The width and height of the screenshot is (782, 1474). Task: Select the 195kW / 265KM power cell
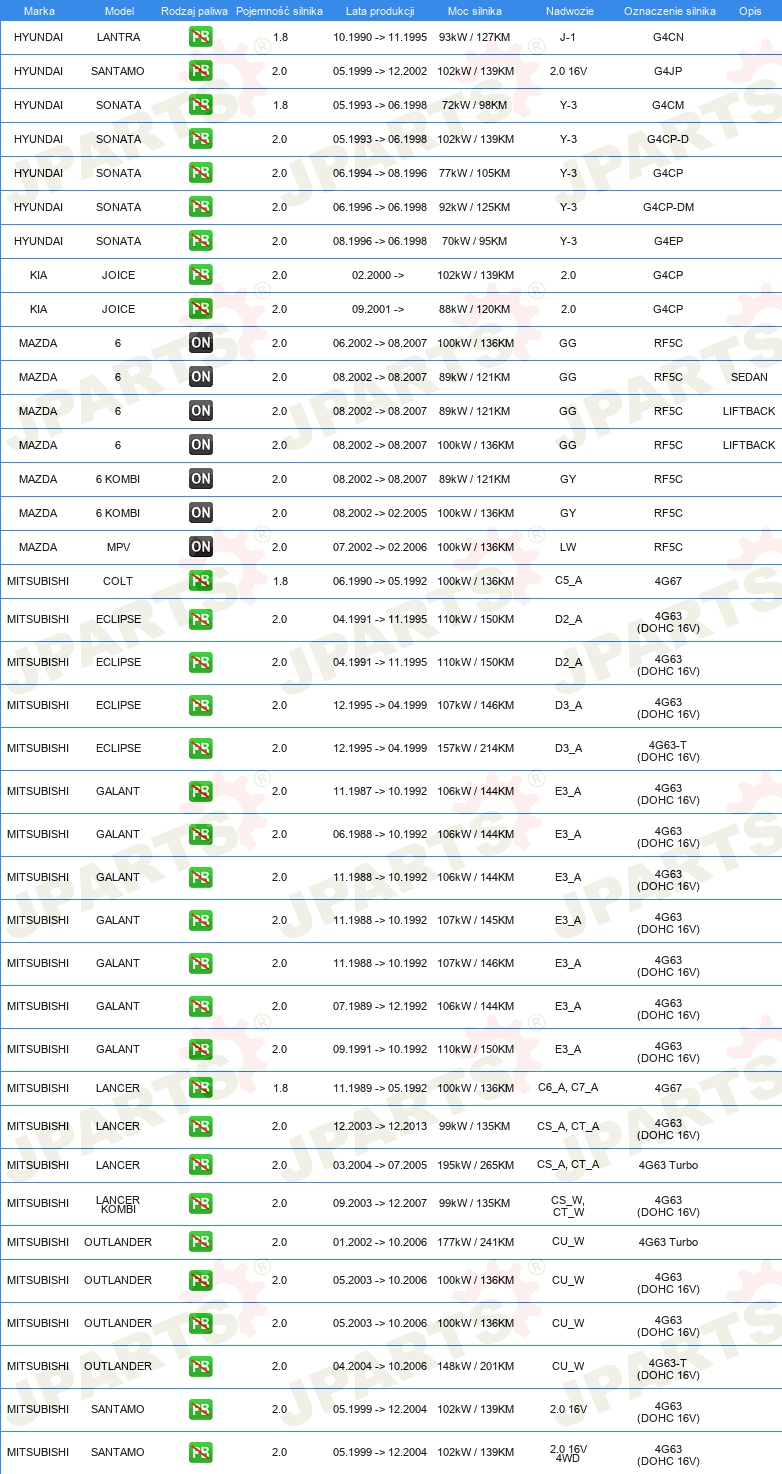pos(476,1165)
